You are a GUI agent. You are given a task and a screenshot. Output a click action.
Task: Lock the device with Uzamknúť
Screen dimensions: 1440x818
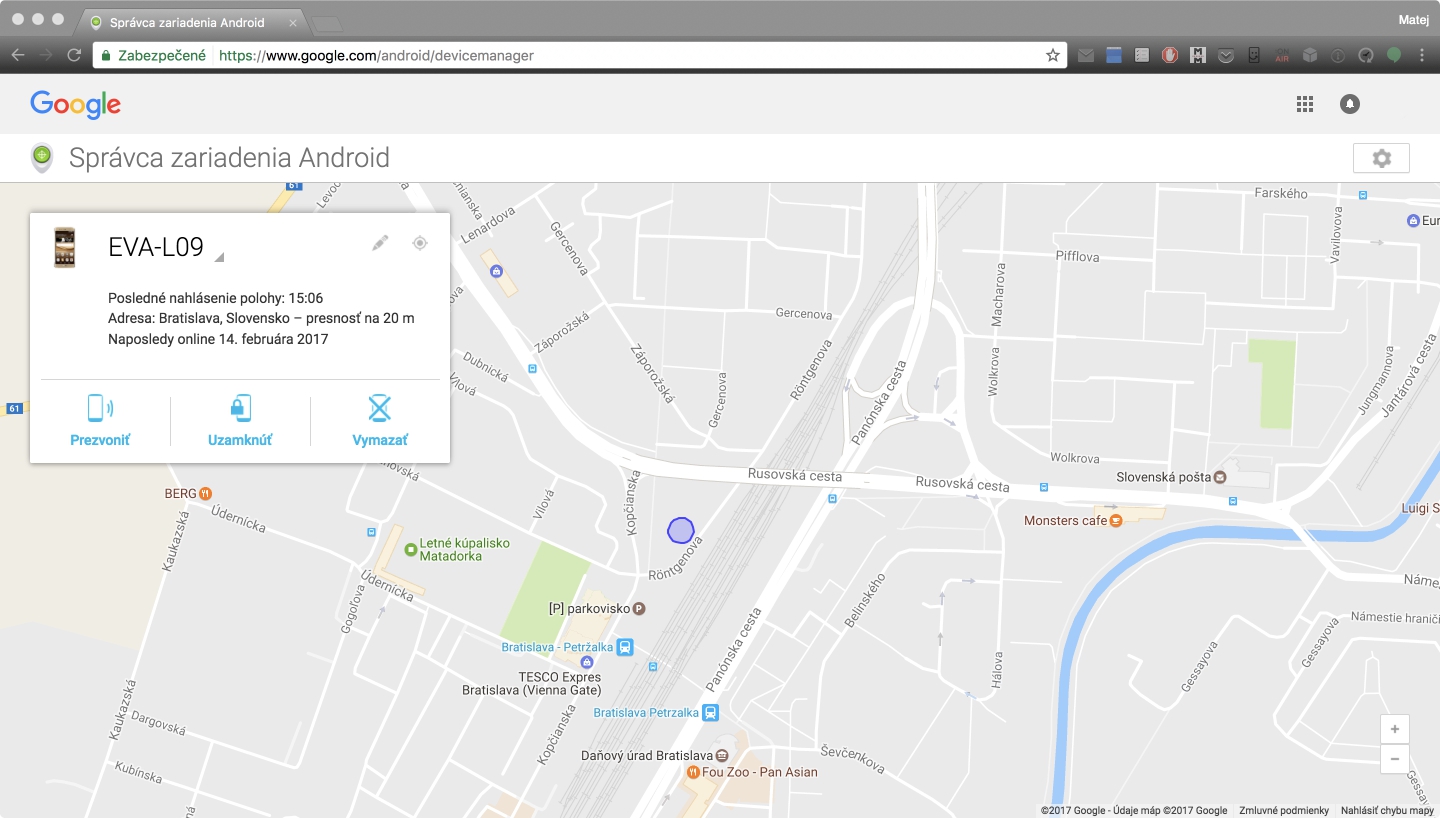(240, 420)
